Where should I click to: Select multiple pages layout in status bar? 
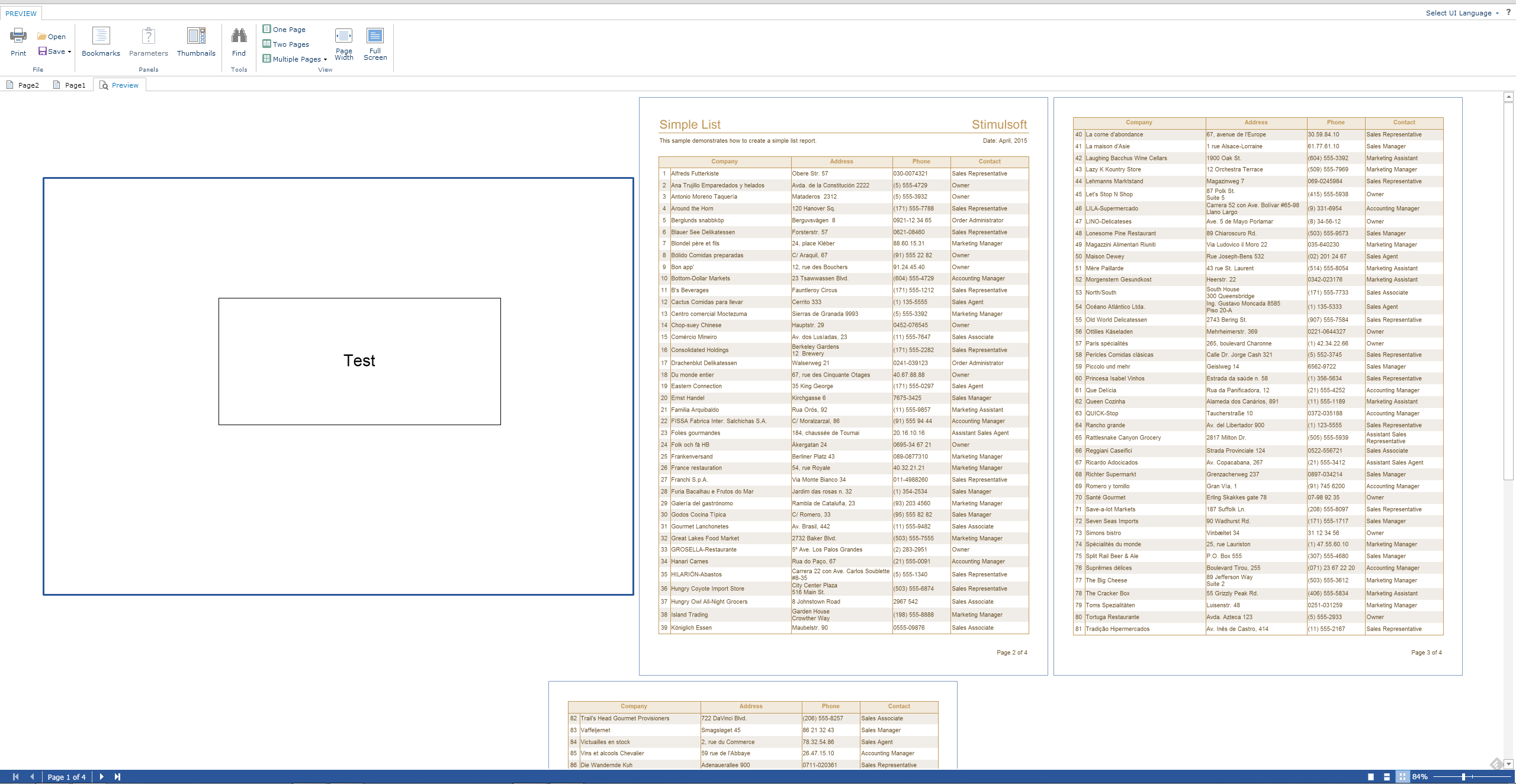(1402, 777)
